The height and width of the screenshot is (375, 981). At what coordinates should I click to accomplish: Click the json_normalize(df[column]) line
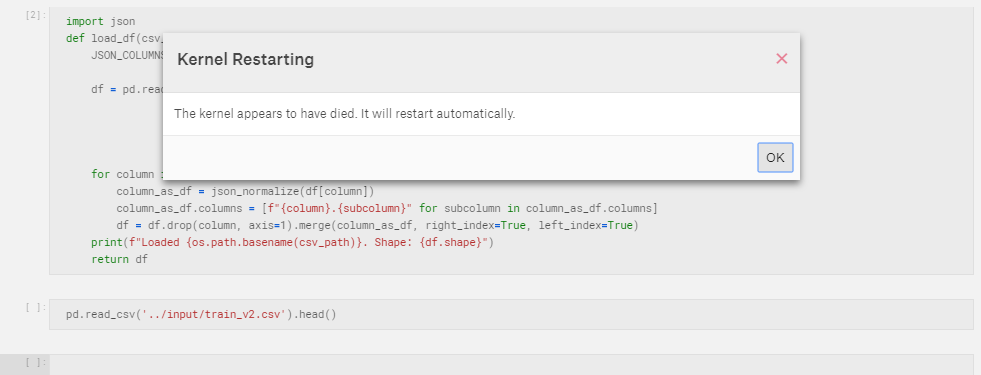[245, 191]
